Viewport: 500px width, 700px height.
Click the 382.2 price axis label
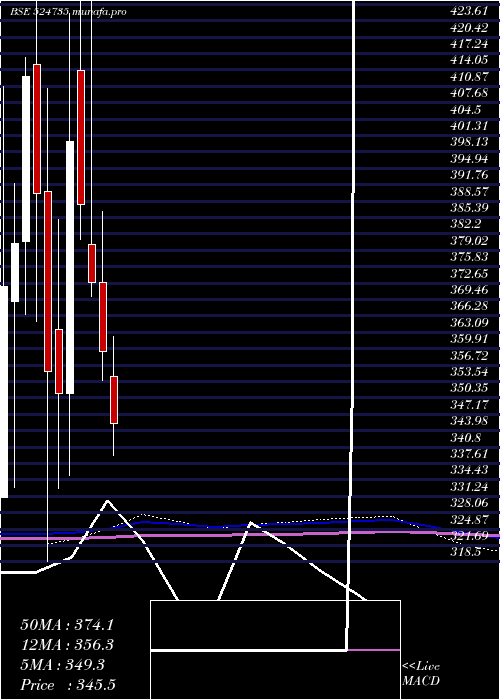click(465, 224)
